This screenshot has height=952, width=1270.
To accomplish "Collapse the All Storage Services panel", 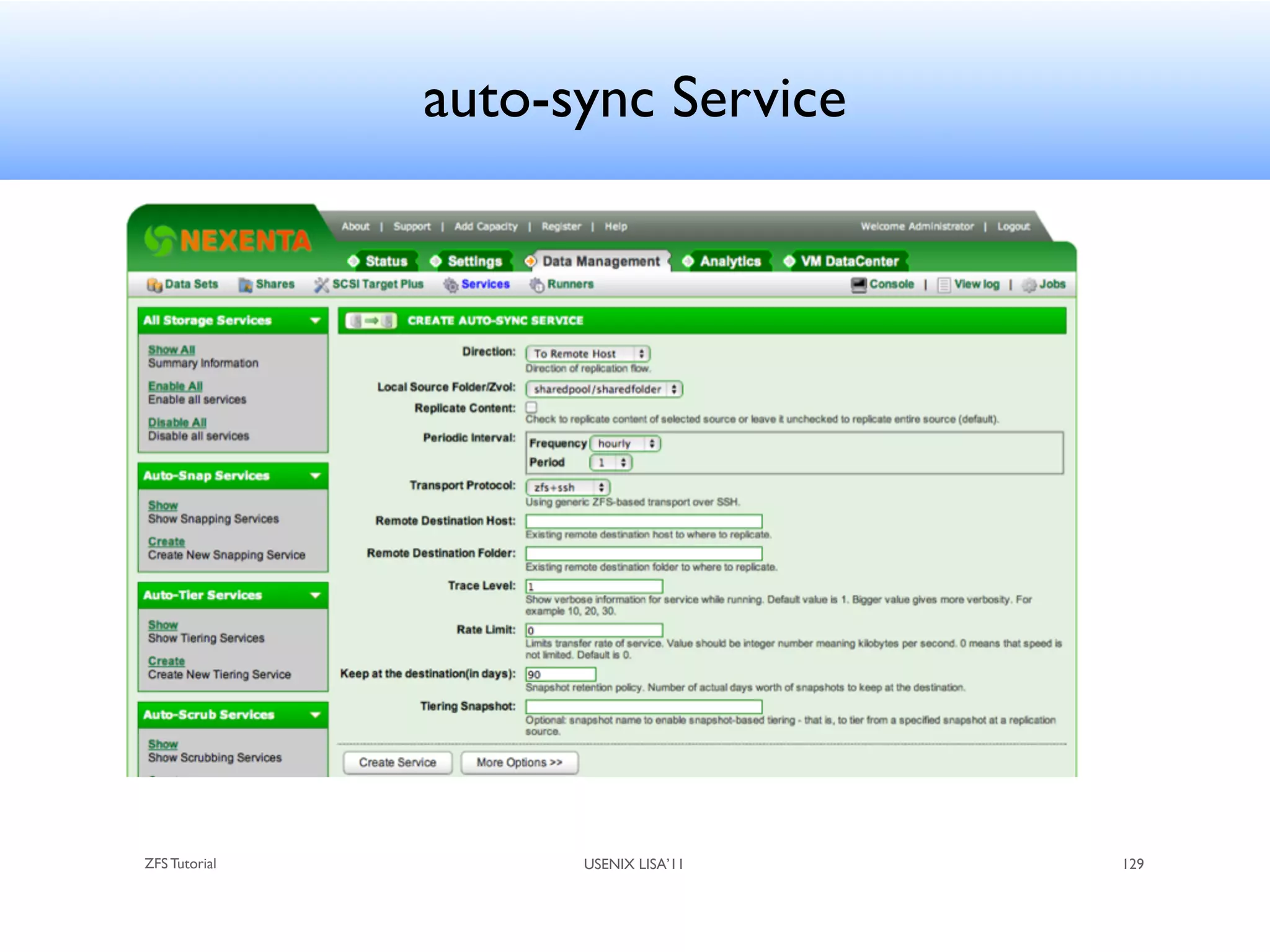I will [x=315, y=320].
